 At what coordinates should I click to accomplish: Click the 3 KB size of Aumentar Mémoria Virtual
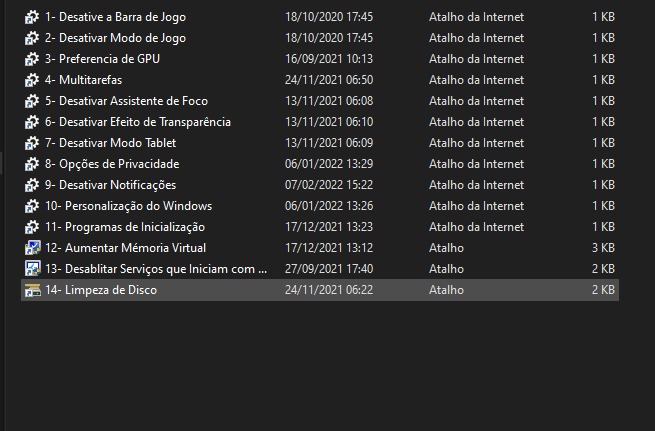point(603,248)
